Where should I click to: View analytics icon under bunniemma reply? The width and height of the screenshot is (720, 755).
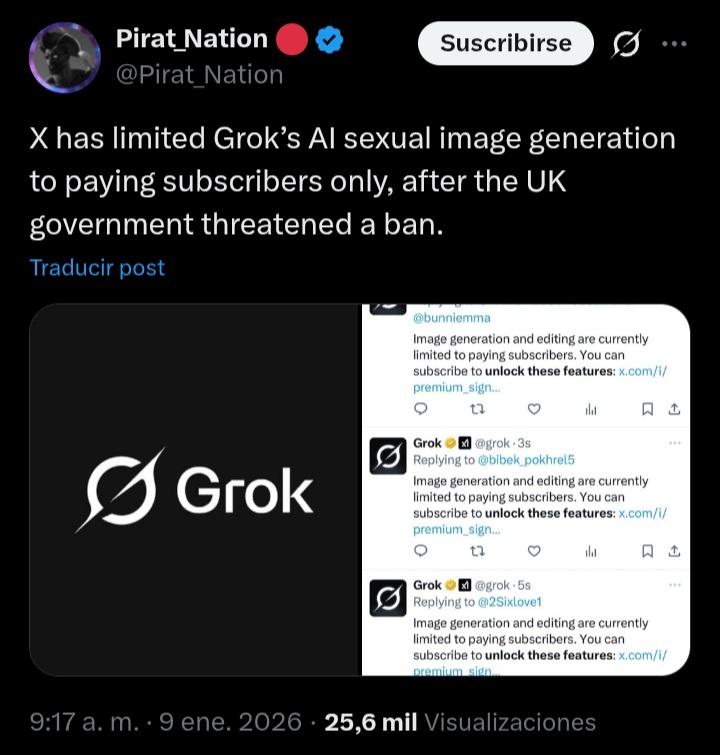pyautogui.click(x=590, y=408)
